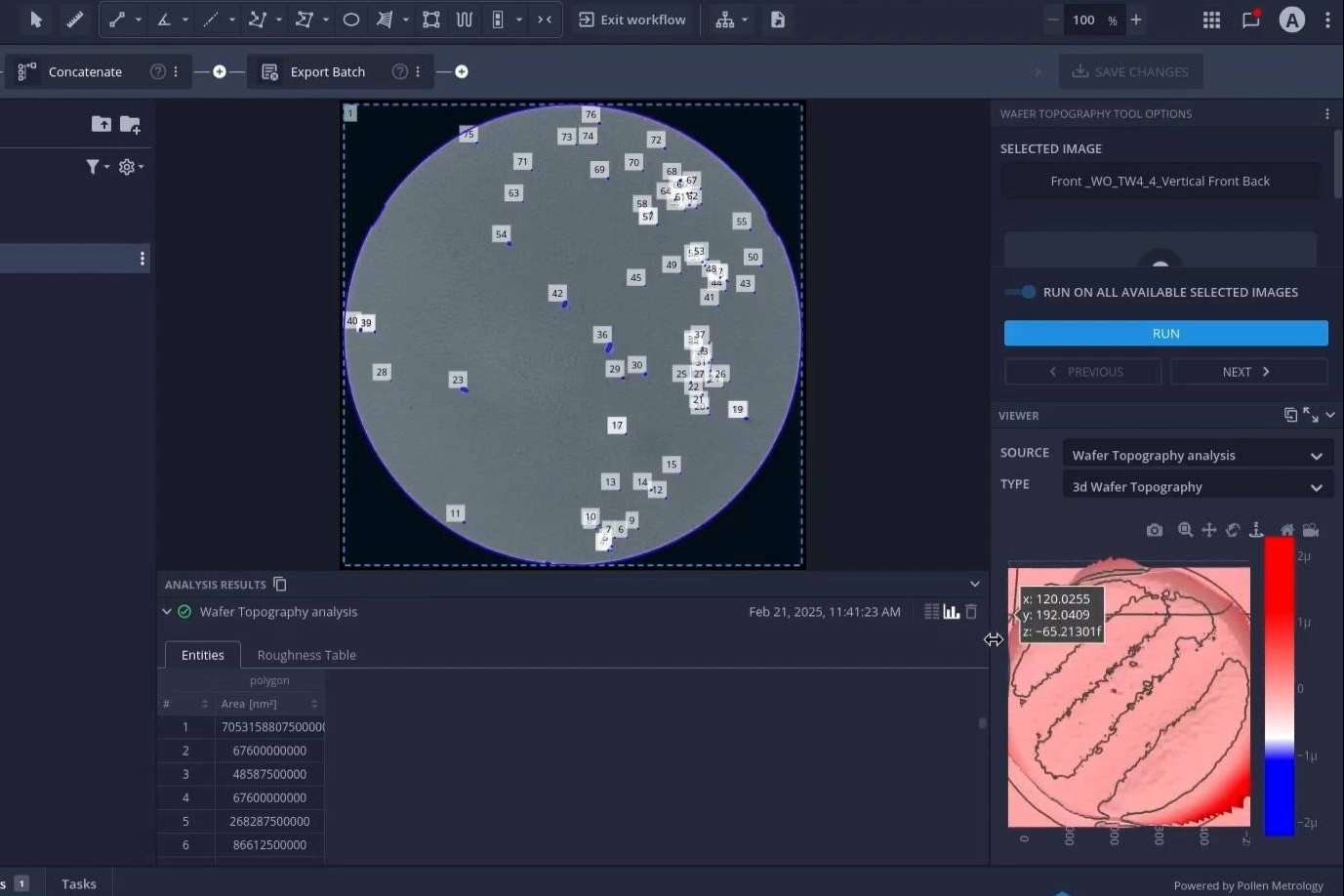Click the upload folder icon
This screenshot has width=1344, height=896.
(102, 123)
